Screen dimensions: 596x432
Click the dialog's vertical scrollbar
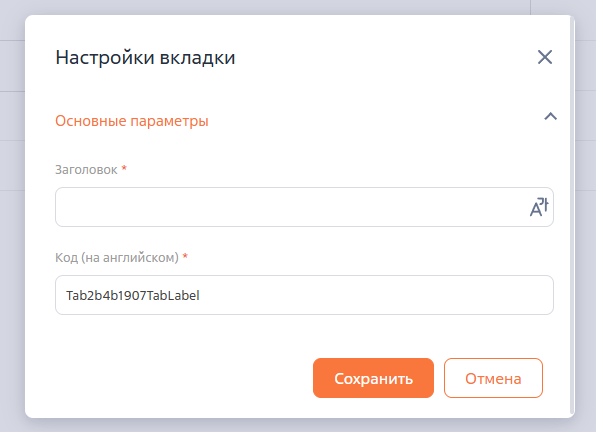click(572, 217)
